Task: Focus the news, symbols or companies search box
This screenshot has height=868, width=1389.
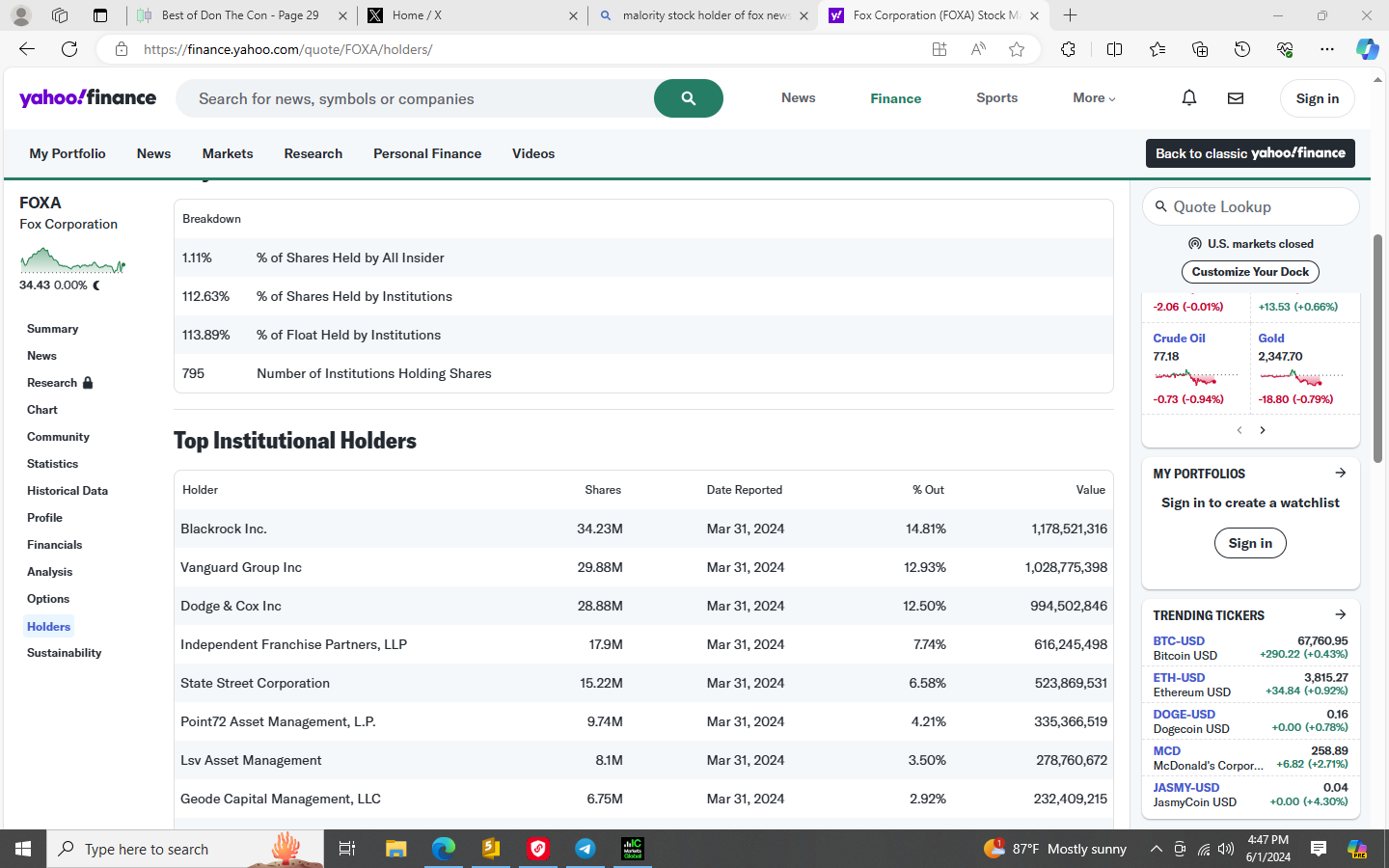Action: pyautogui.click(x=415, y=98)
